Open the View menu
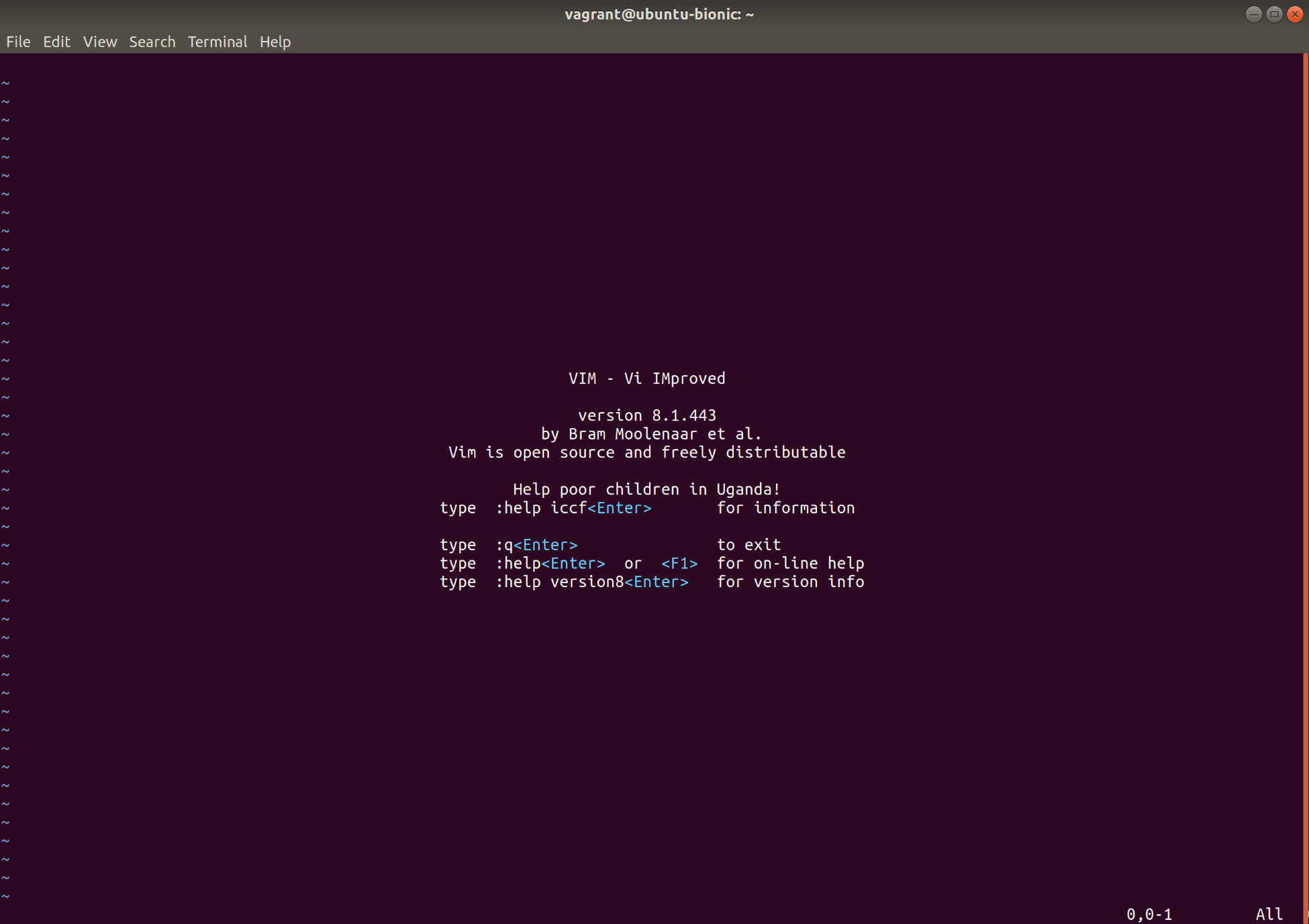 coord(100,42)
